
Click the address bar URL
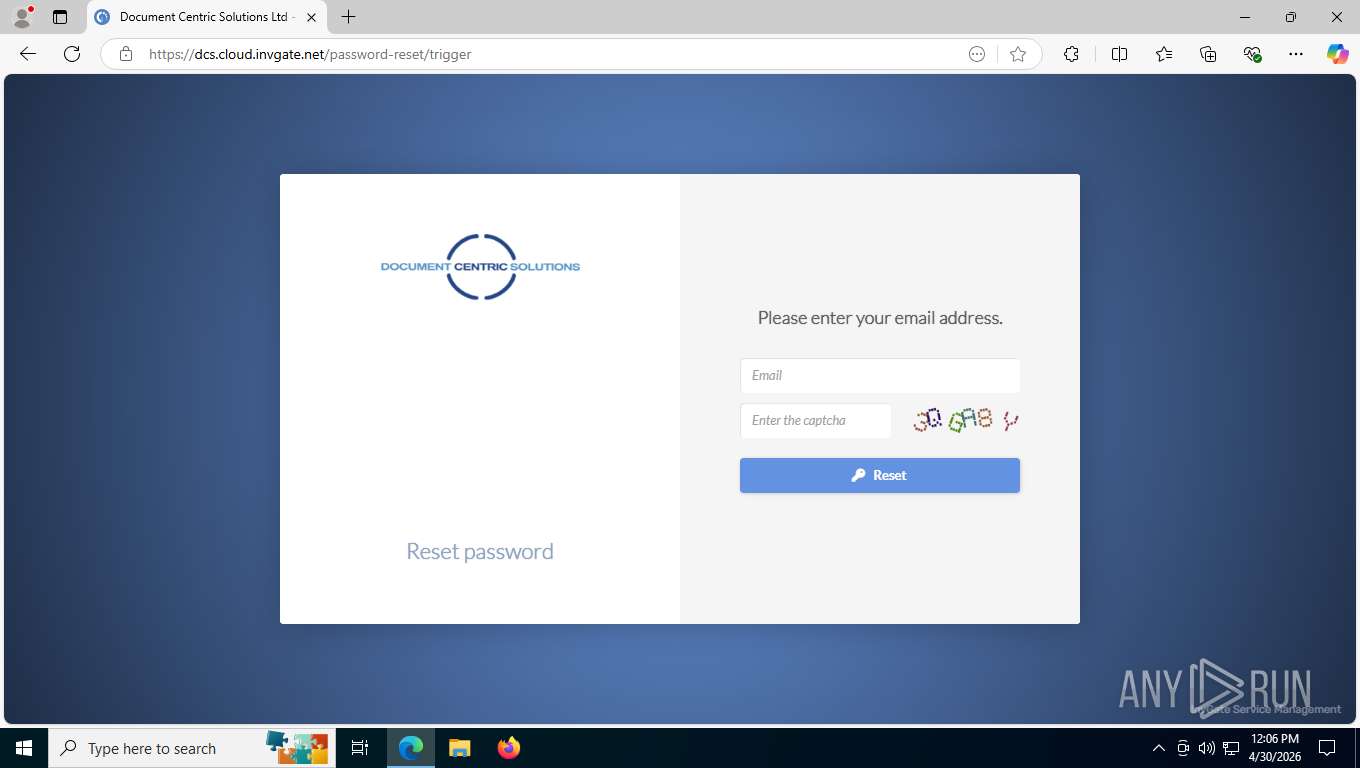(x=310, y=54)
